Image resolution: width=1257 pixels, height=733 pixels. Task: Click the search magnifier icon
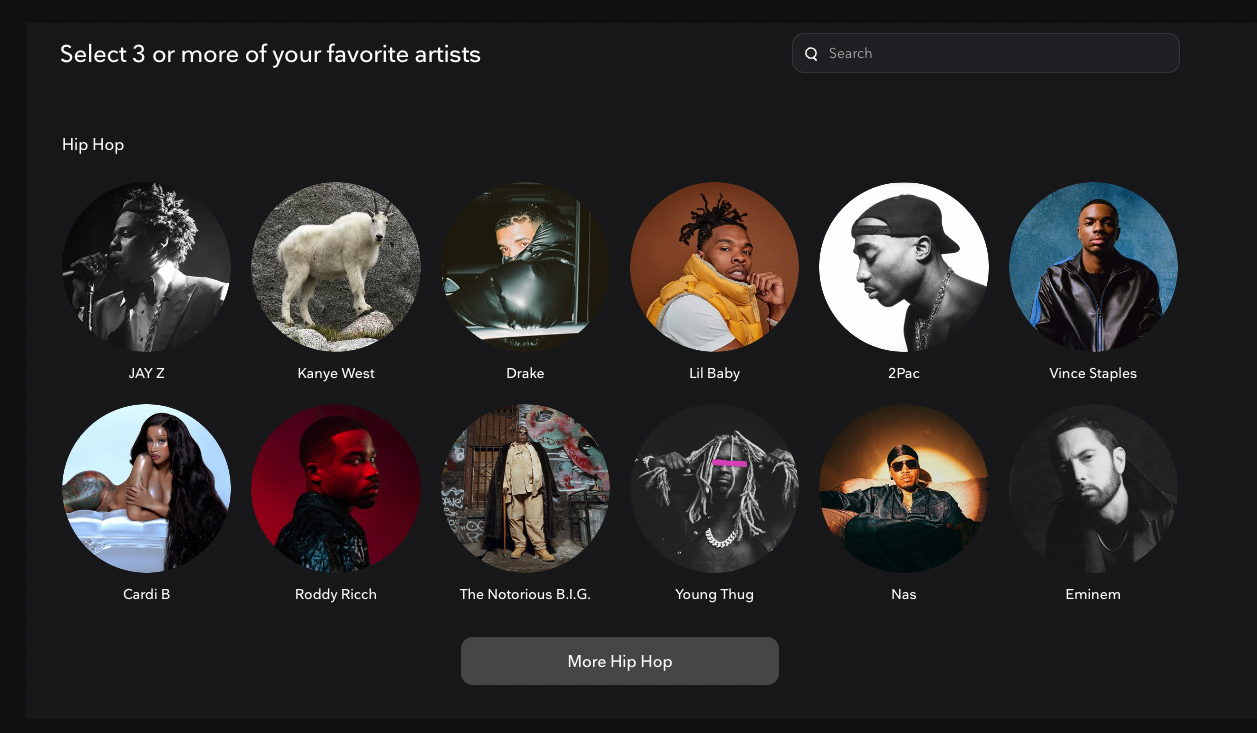pos(812,54)
